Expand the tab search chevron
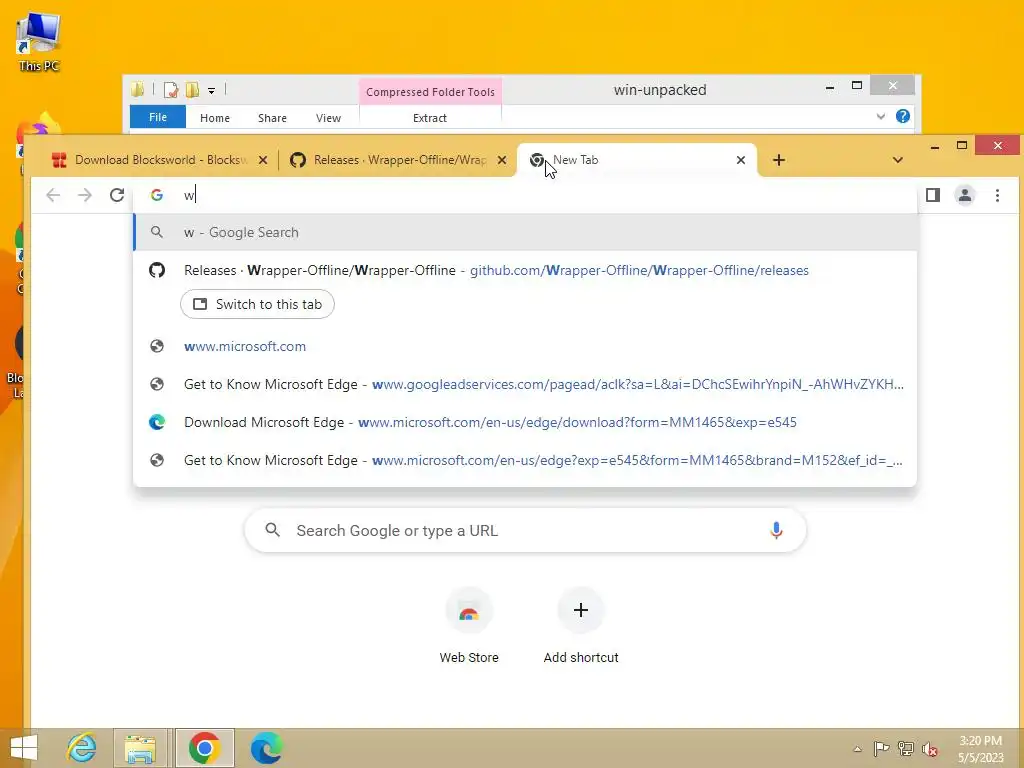The width and height of the screenshot is (1024, 768). (898, 160)
